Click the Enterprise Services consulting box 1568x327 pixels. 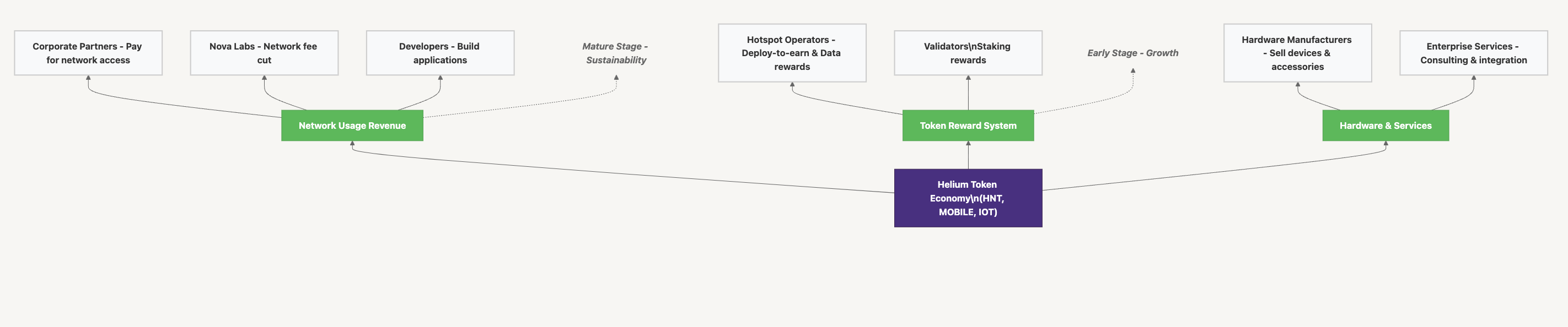1473,53
